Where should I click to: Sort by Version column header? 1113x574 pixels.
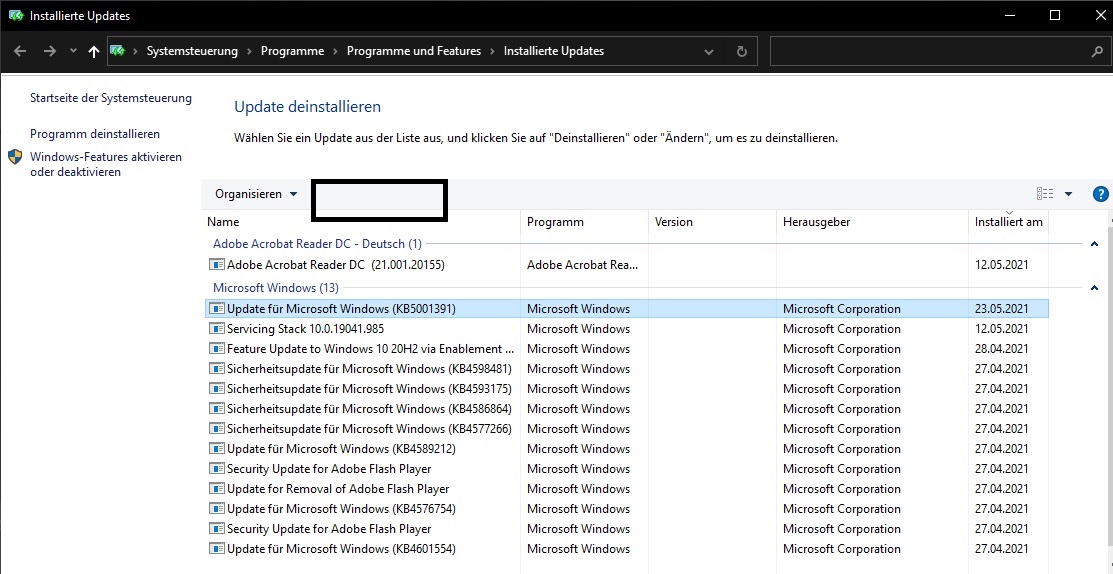pos(712,222)
